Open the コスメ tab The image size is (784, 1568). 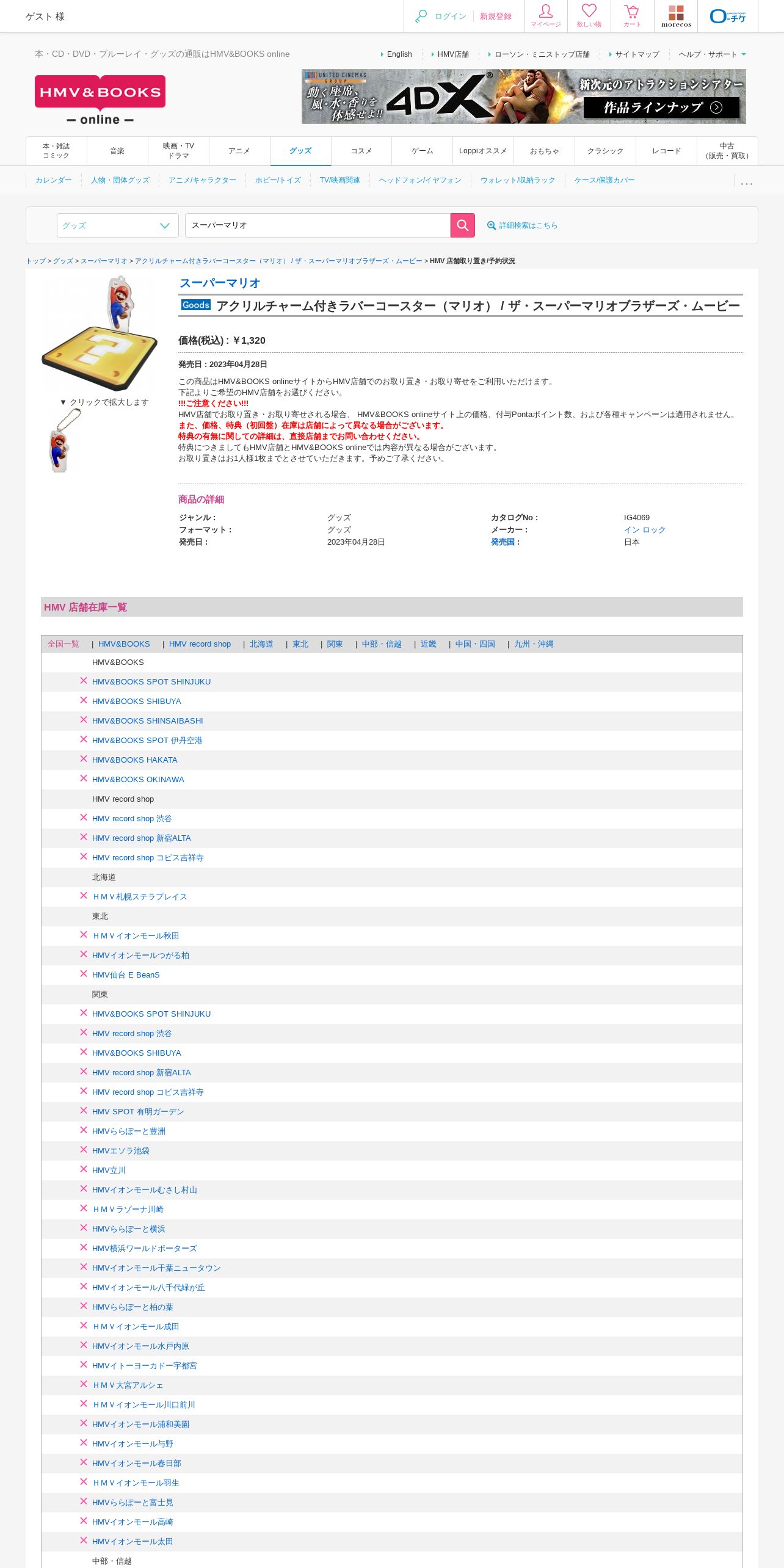pyautogui.click(x=361, y=151)
